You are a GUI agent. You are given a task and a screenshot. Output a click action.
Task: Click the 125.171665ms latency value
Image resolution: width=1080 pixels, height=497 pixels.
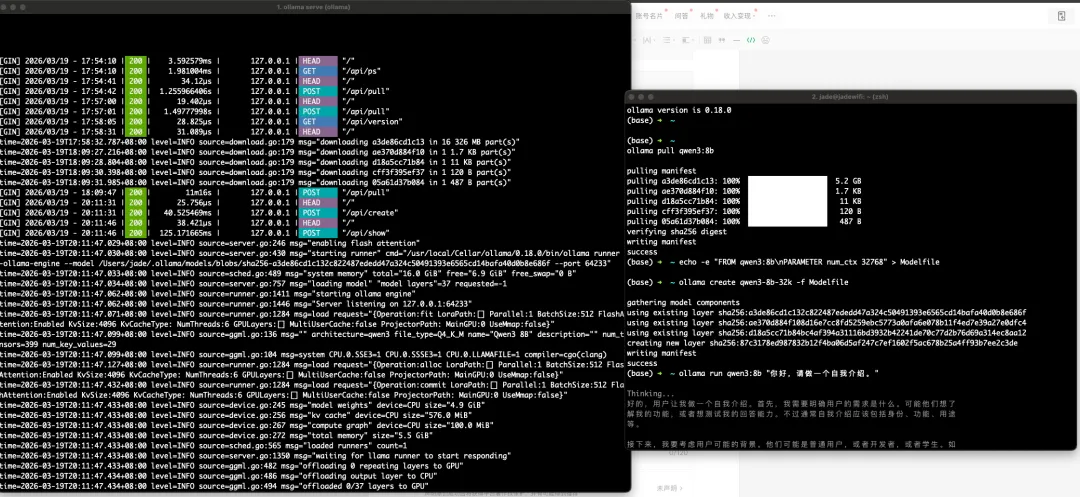(x=185, y=233)
